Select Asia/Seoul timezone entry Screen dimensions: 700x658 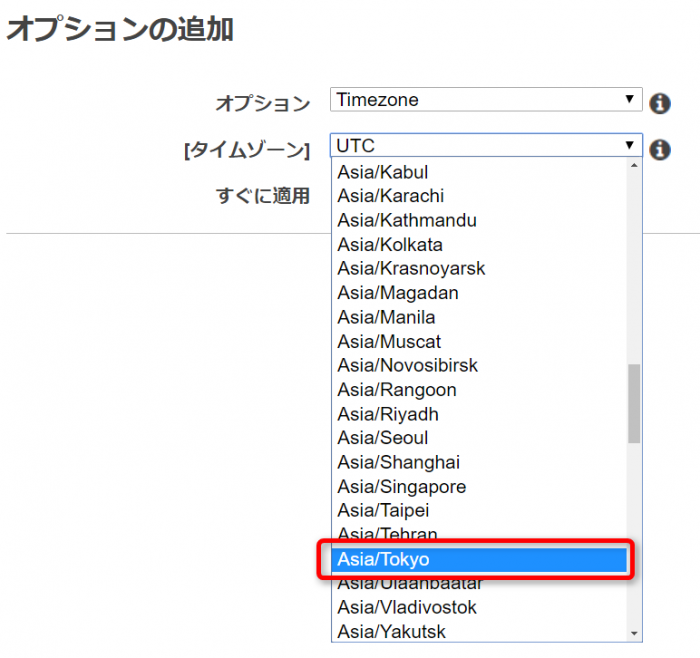pyautogui.click(x=479, y=438)
